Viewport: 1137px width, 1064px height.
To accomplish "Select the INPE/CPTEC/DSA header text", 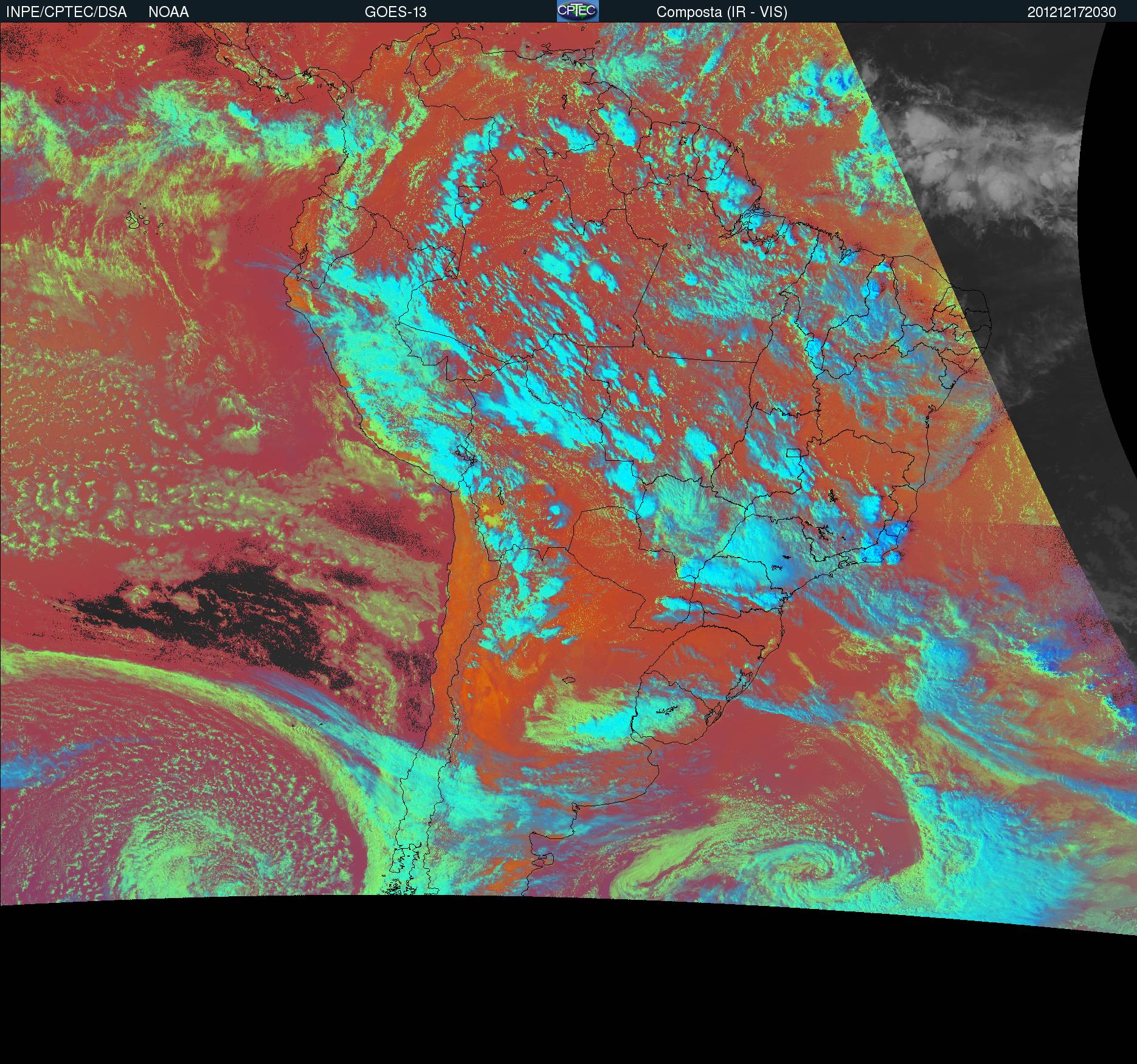I will click(67, 12).
